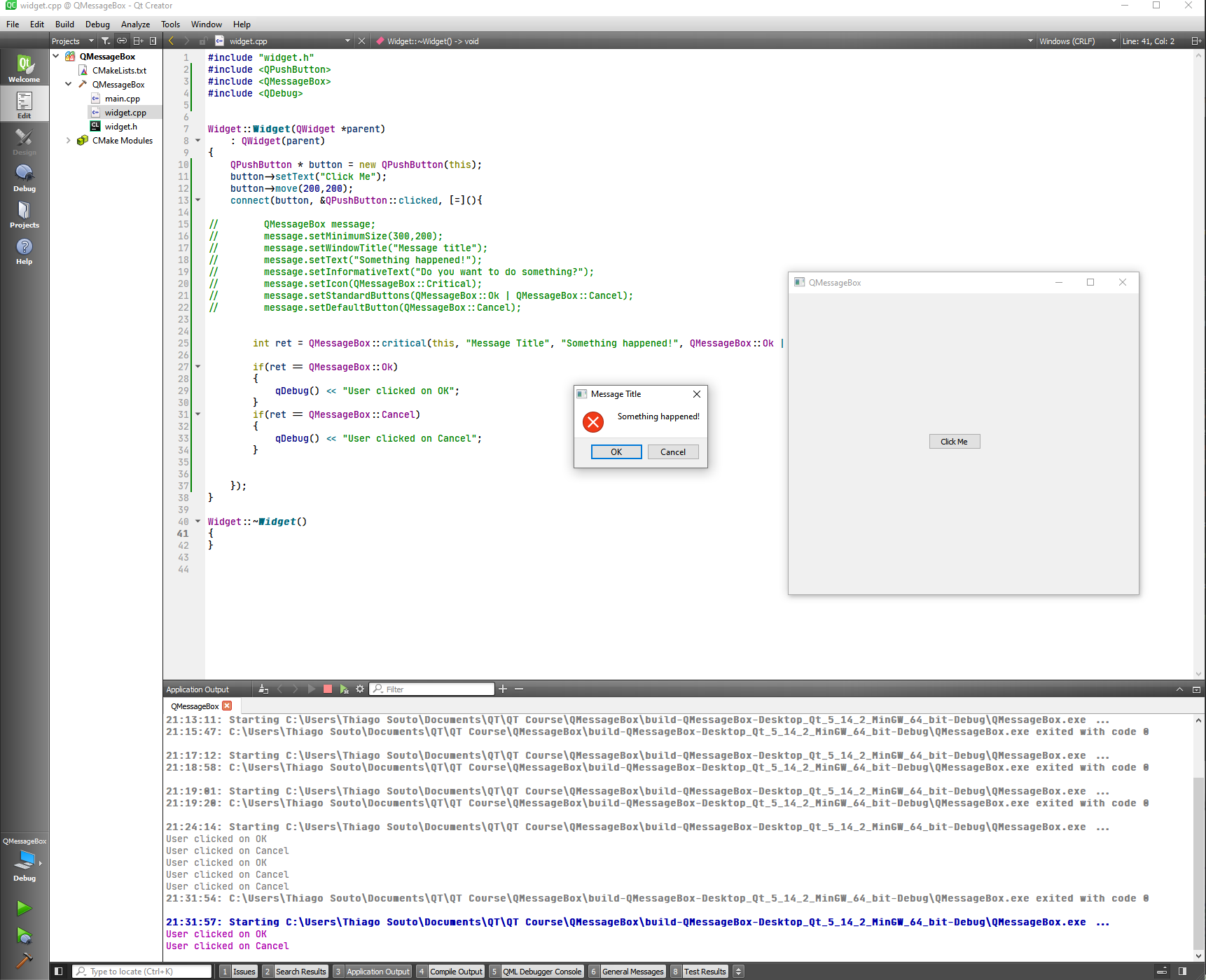The width and height of the screenshot is (1206, 980).
Task: Open the Windows (CRLF) line ending dropdown
Action: point(1077,41)
